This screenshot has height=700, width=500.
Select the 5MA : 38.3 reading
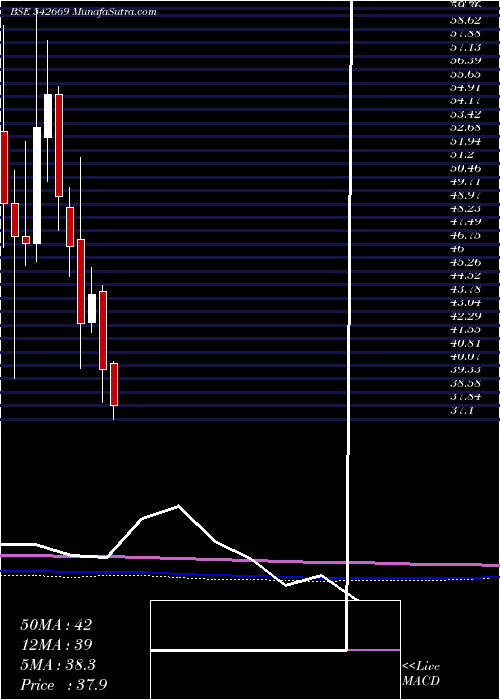58,664
